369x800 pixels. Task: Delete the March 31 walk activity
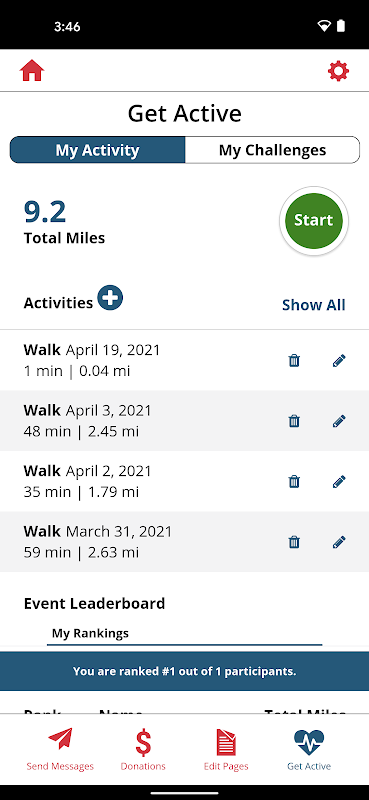click(294, 541)
